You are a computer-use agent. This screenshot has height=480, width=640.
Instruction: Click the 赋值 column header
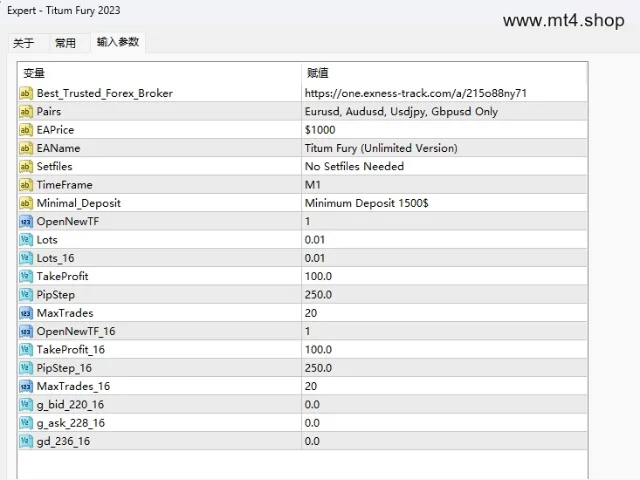pyautogui.click(x=444, y=73)
